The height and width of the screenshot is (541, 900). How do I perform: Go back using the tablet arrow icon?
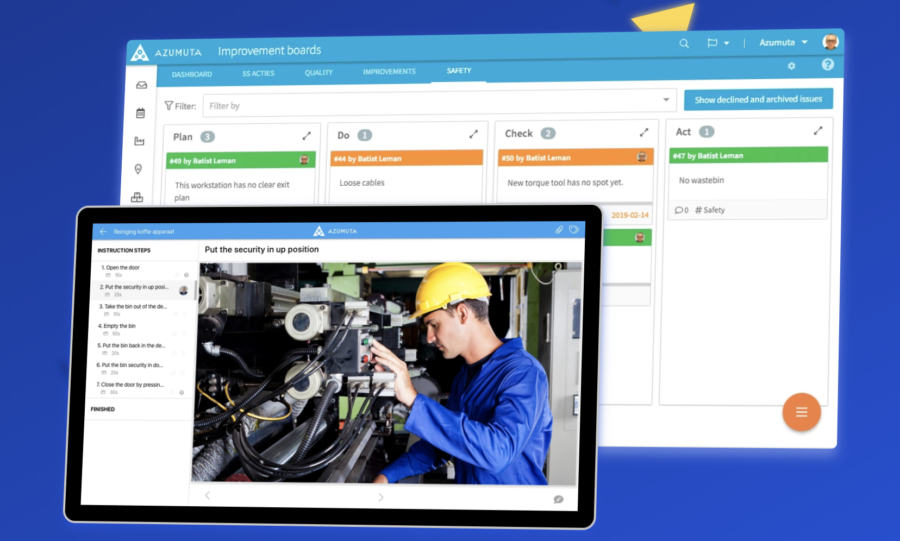coord(102,231)
